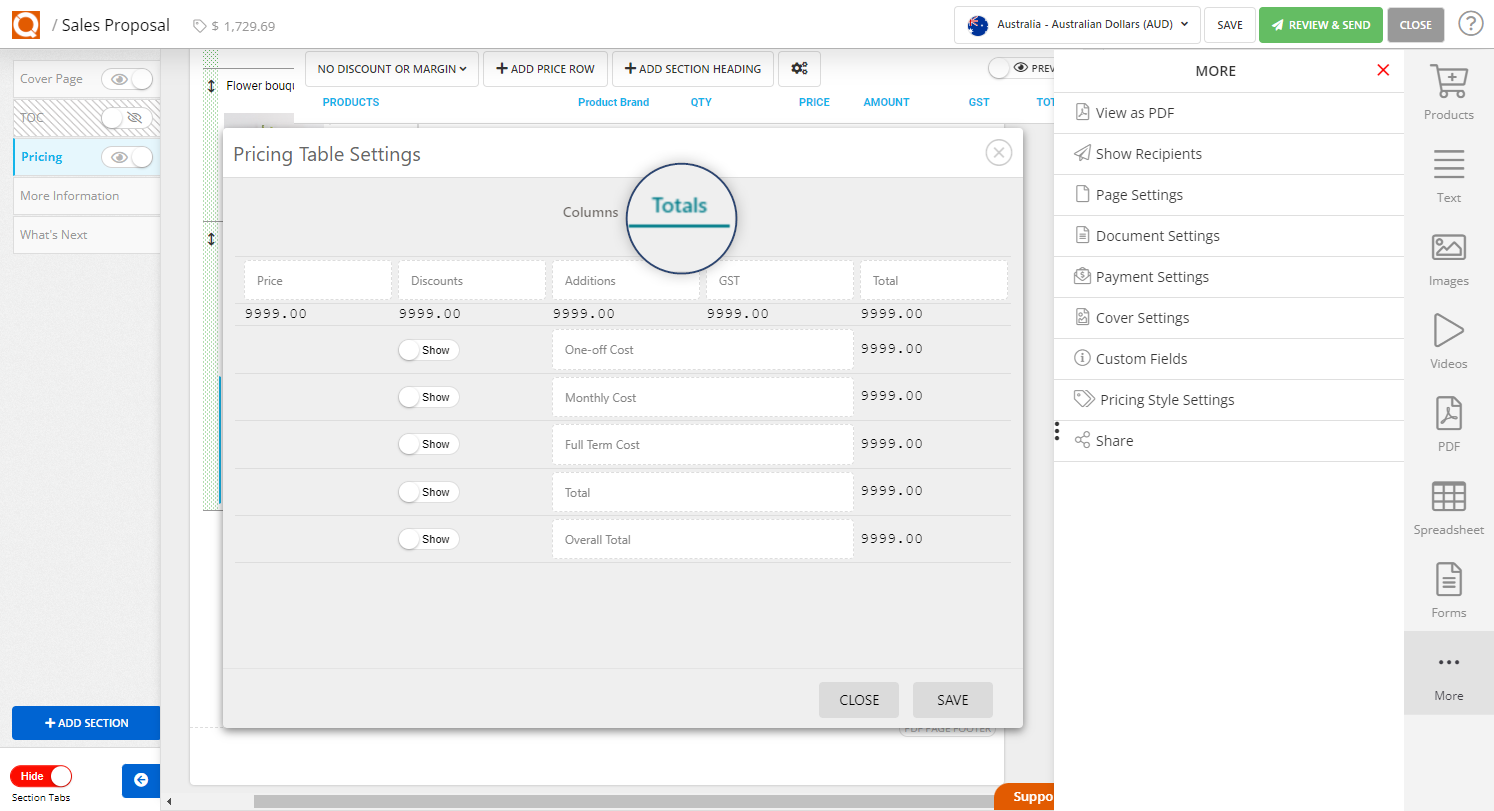
Task: Click the help question mark icon
Action: [x=1470, y=22]
